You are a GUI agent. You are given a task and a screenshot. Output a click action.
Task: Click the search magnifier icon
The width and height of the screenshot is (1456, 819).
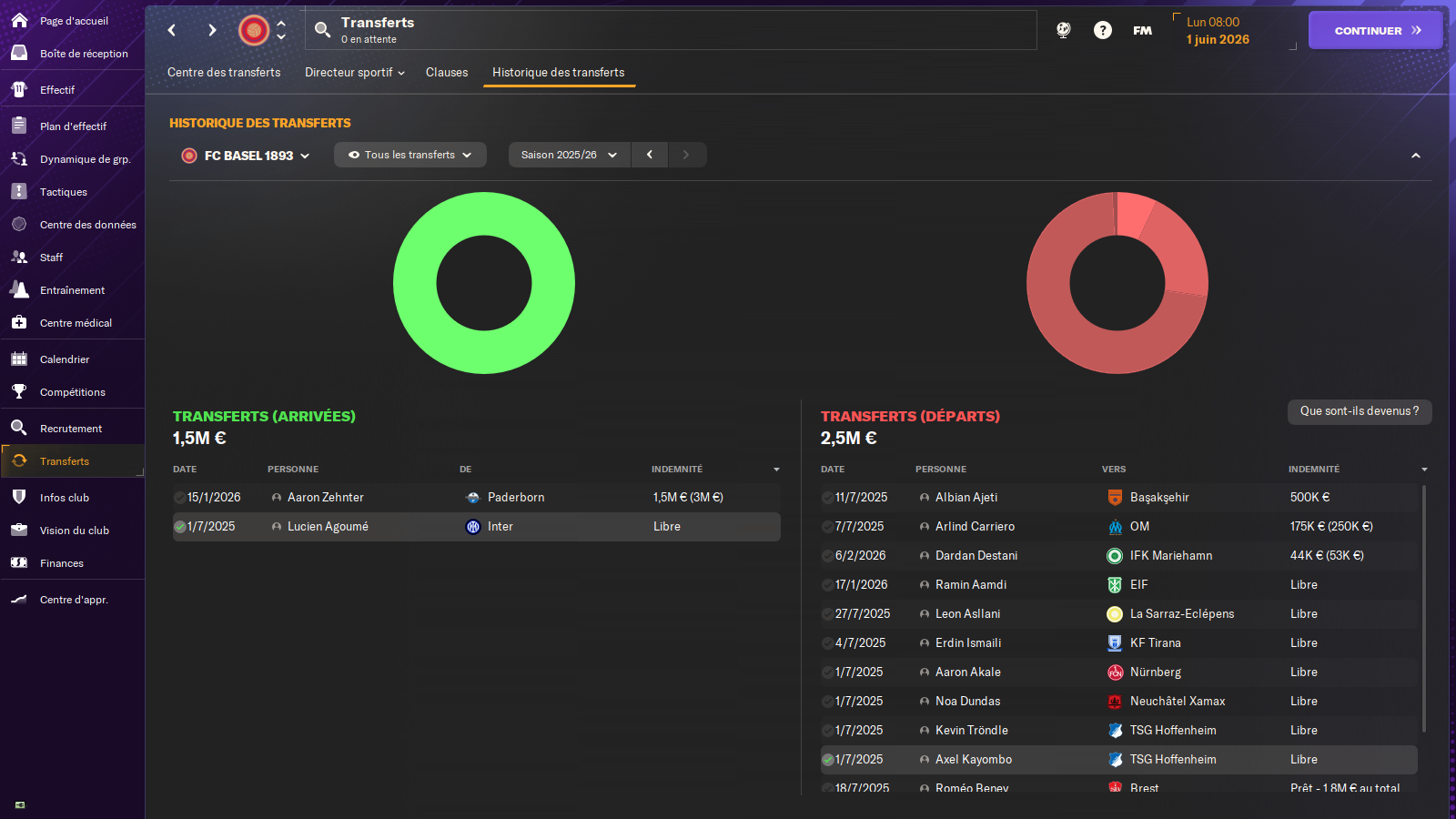pos(322,30)
